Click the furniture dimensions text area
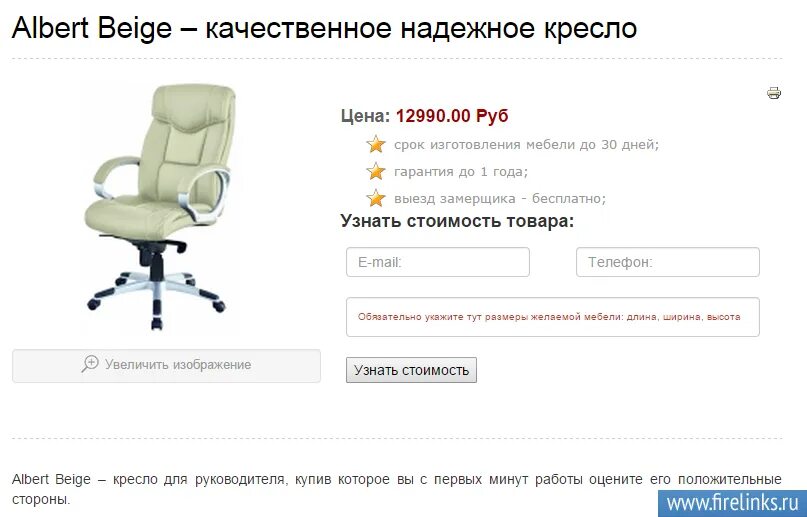This screenshot has width=807, height=517. pyautogui.click(x=553, y=317)
